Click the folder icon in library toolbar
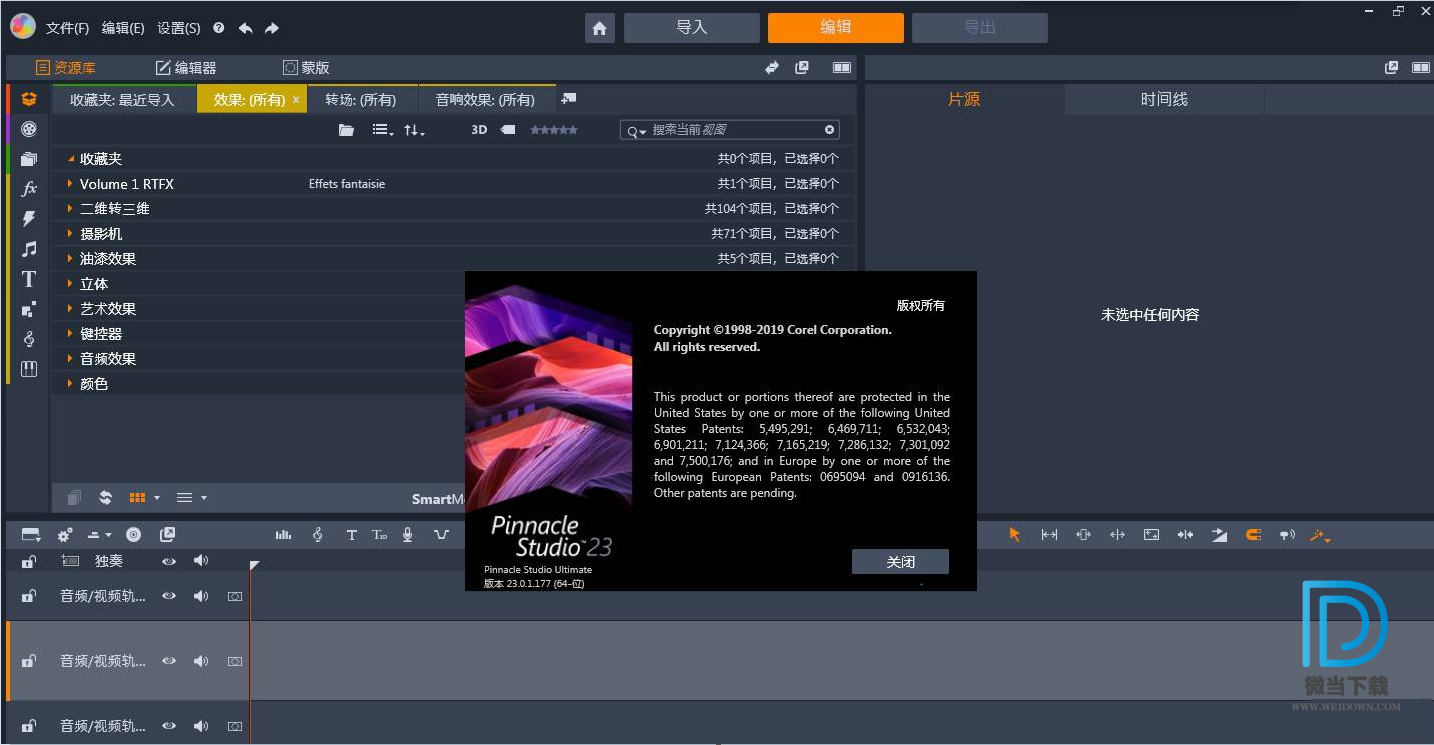The image size is (1434, 745). coord(346,130)
